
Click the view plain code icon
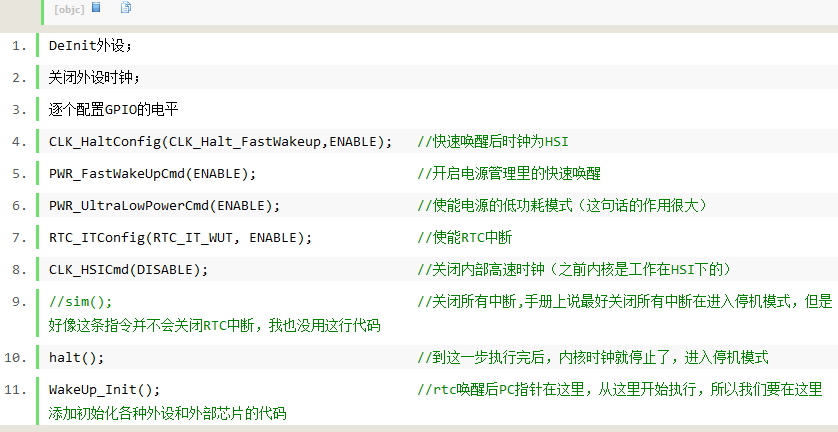point(96,7)
